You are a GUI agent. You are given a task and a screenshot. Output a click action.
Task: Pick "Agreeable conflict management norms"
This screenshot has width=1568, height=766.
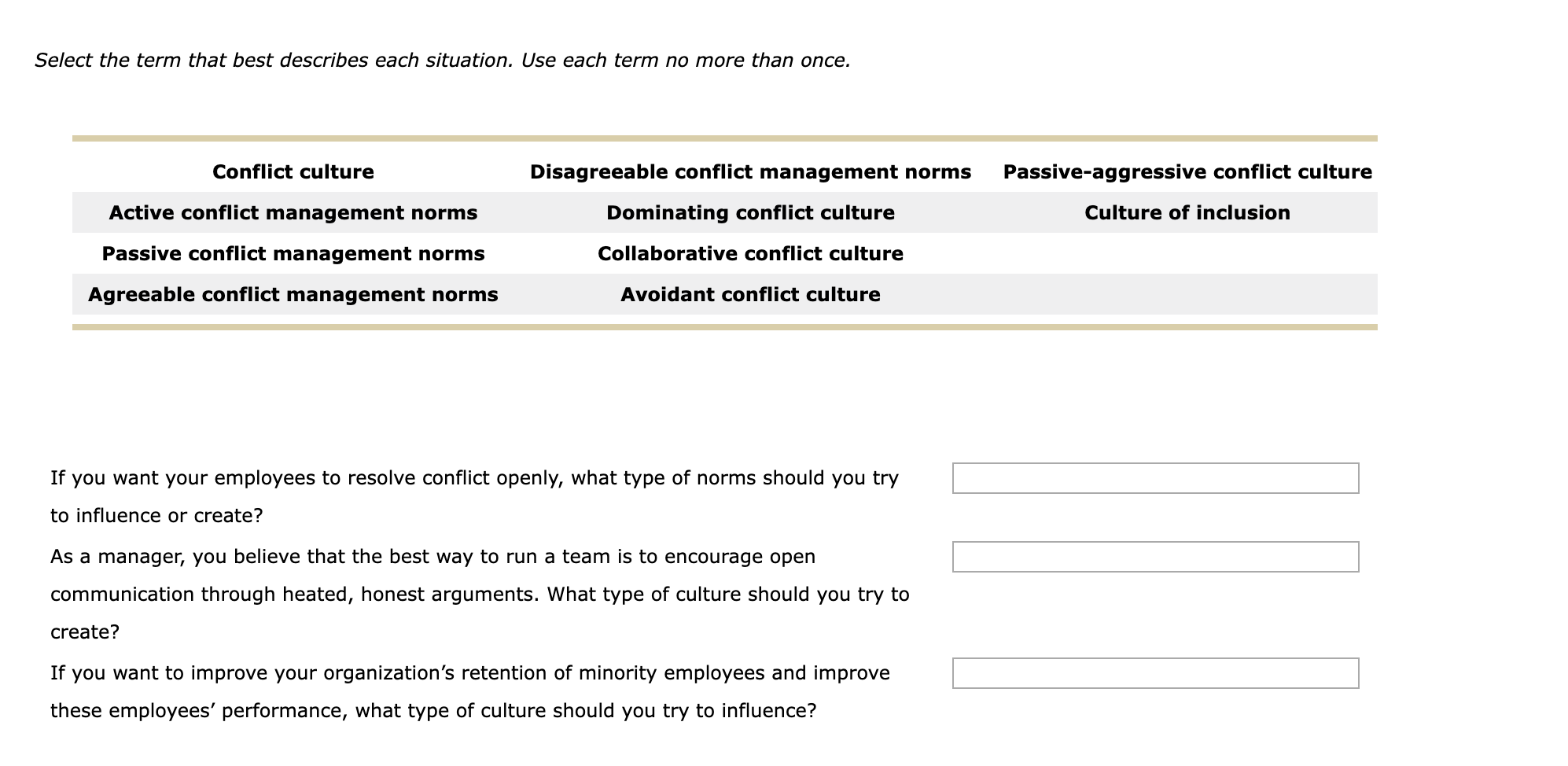click(x=292, y=295)
